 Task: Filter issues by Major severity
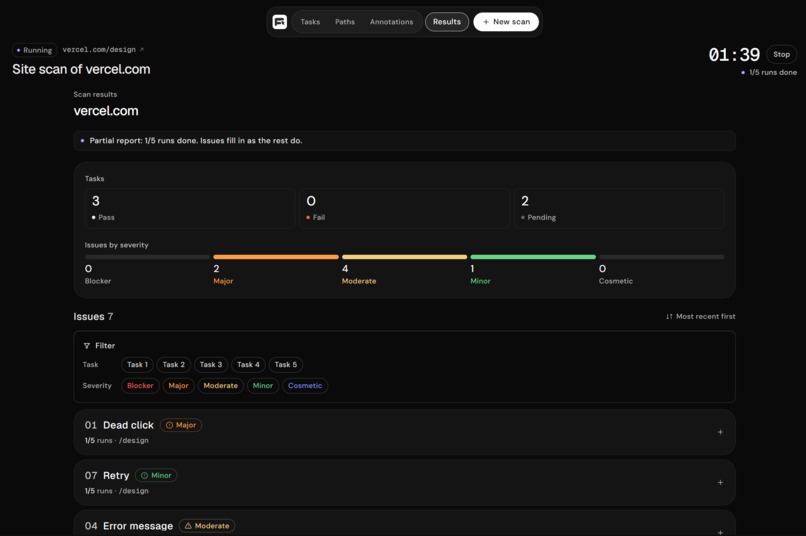[x=178, y=385]
